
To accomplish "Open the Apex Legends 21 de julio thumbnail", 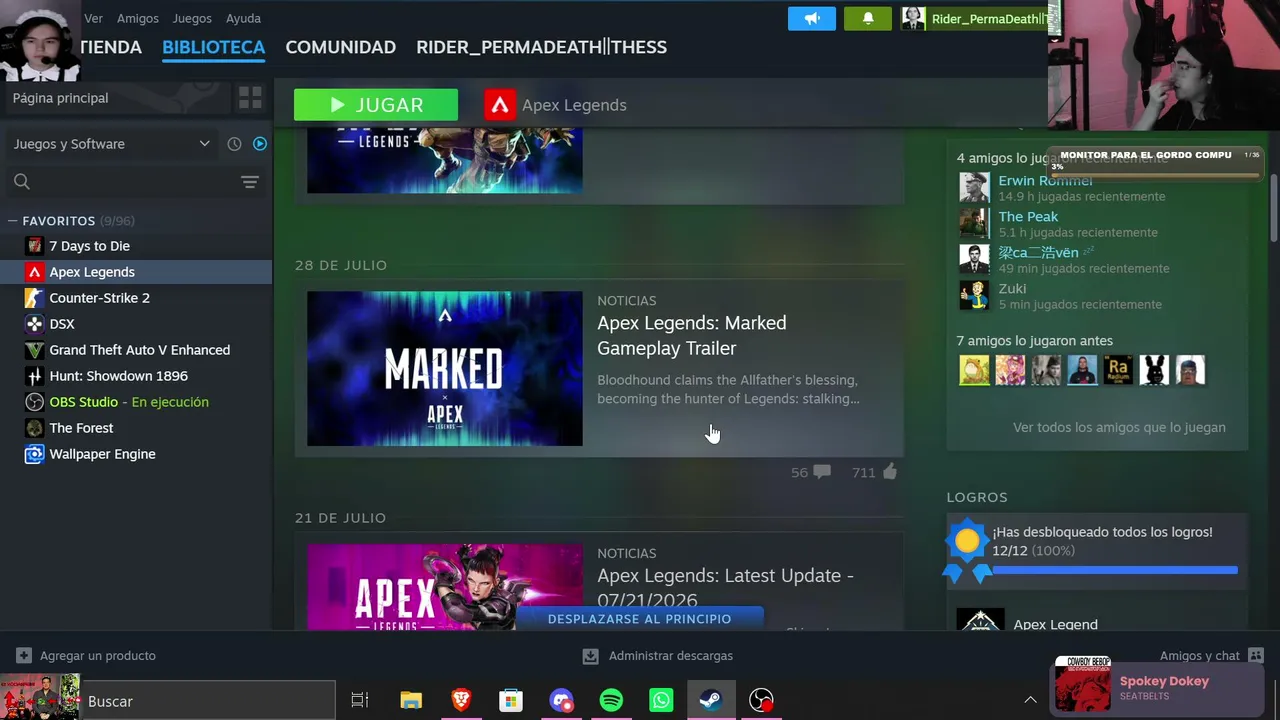I will coord(445,587).
